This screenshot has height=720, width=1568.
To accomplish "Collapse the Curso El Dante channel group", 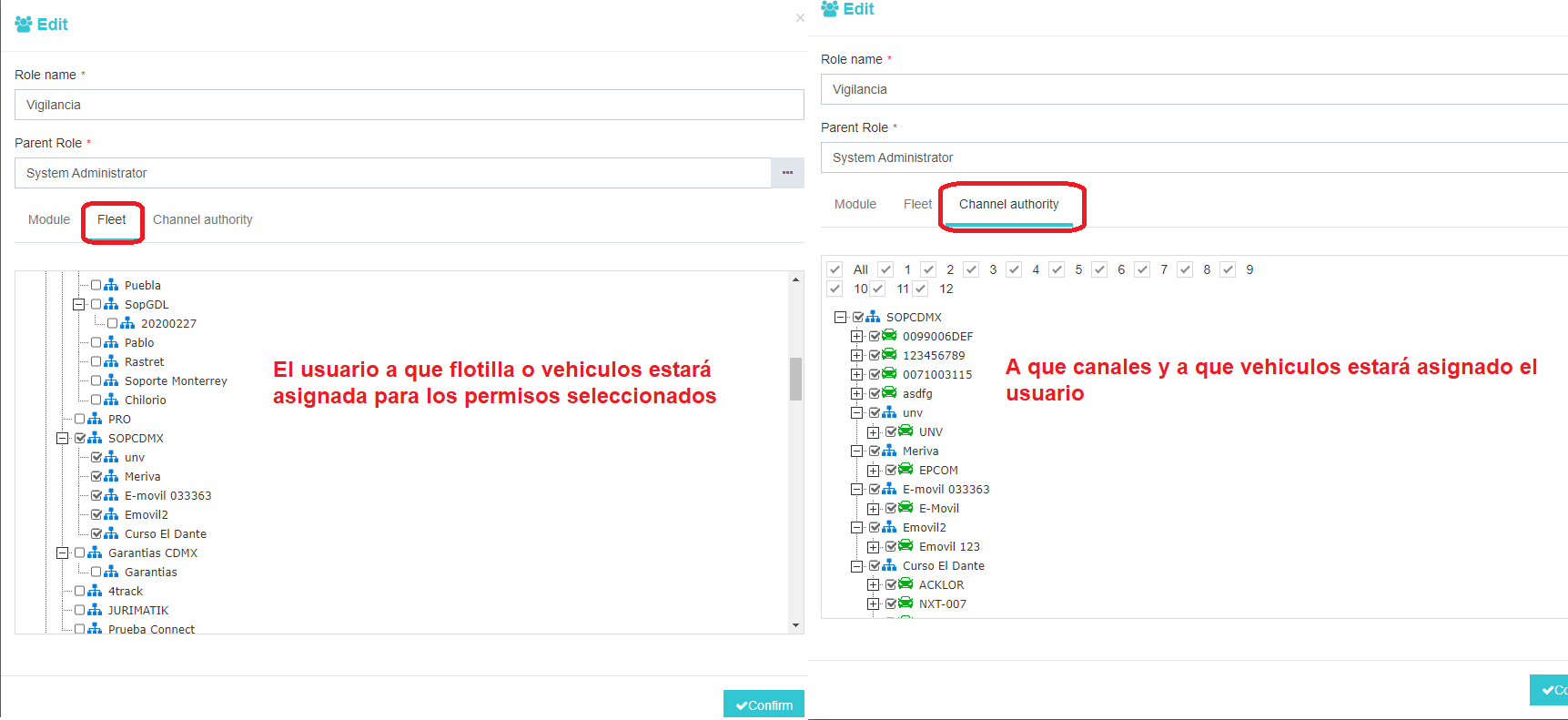I will (x=856, y=565).
